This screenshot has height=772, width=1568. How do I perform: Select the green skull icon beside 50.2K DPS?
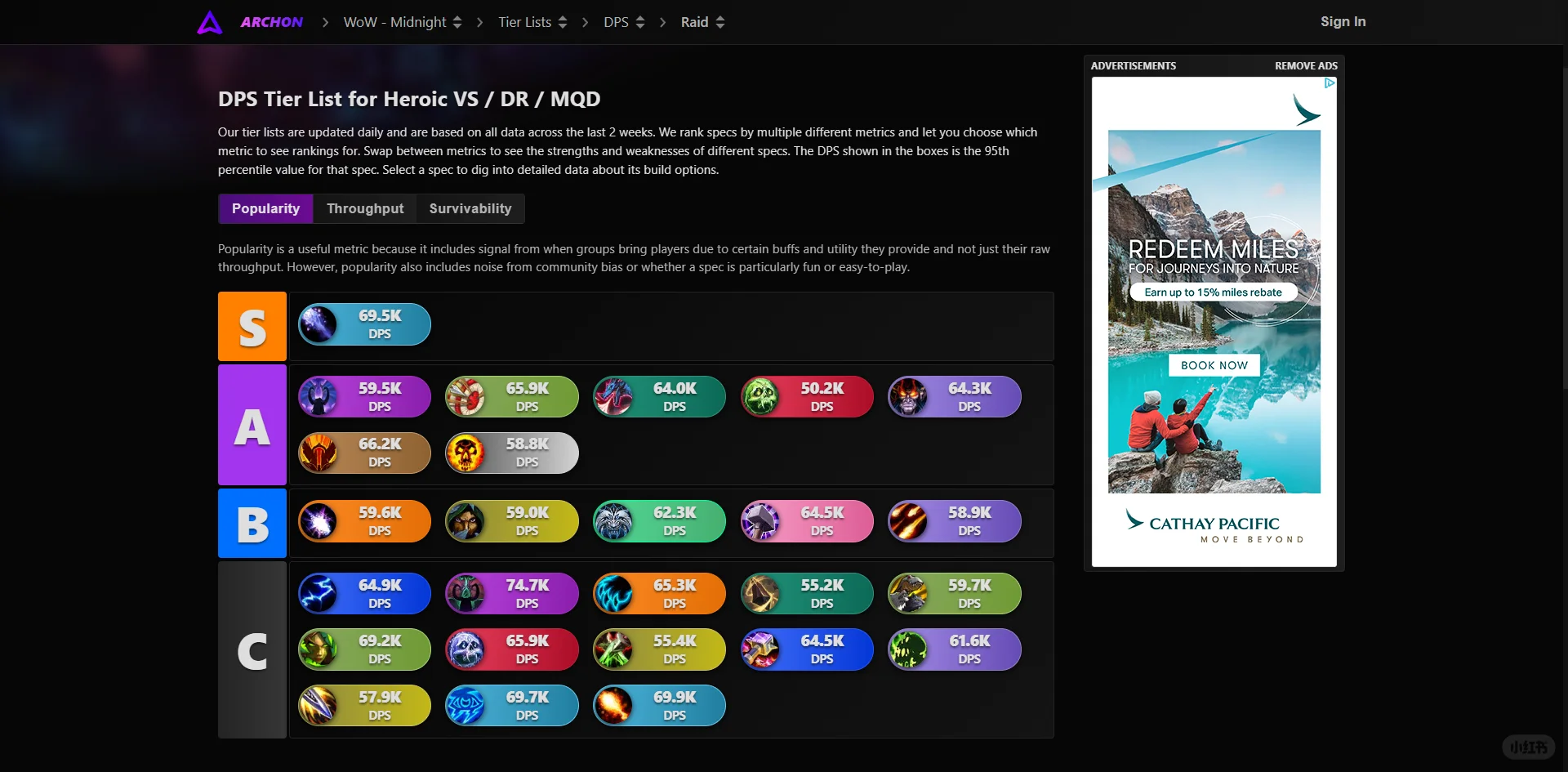[x=761, y=397]
